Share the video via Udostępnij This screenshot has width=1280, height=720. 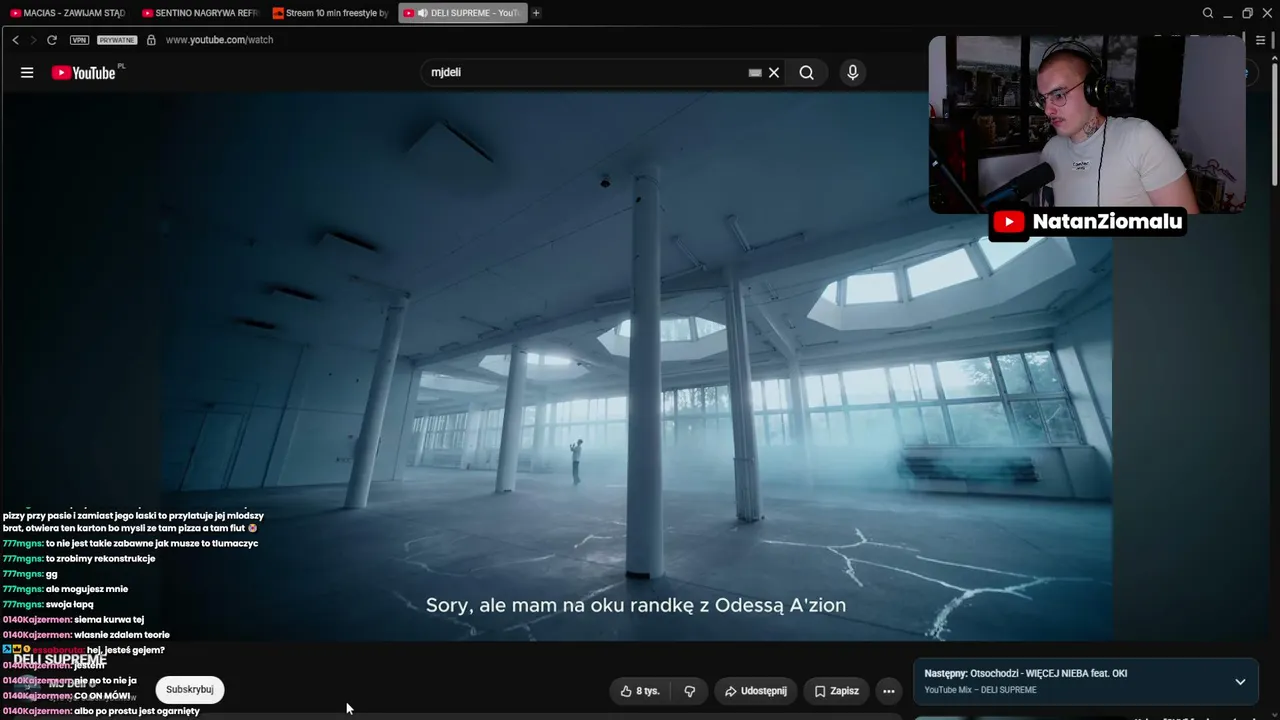tap(755, 691)
